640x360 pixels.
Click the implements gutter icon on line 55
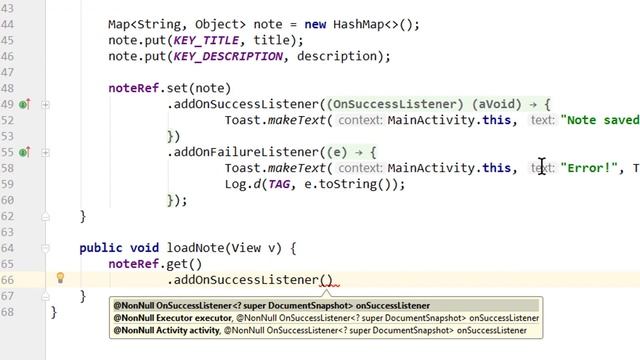tap(24, 152)
